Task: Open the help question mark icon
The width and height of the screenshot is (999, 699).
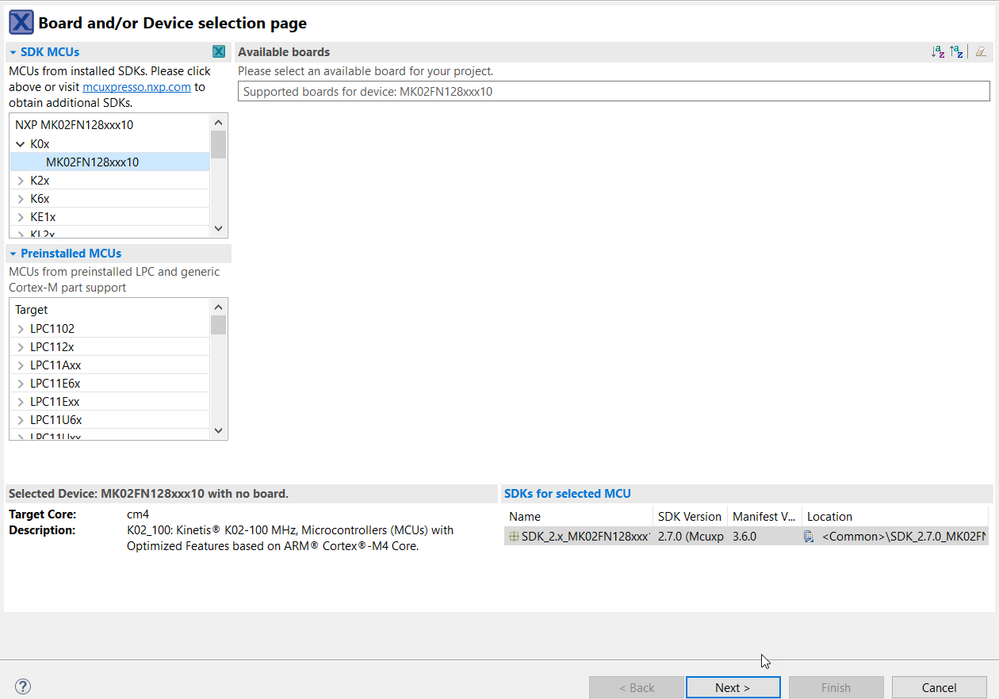Action: [22, 686]
